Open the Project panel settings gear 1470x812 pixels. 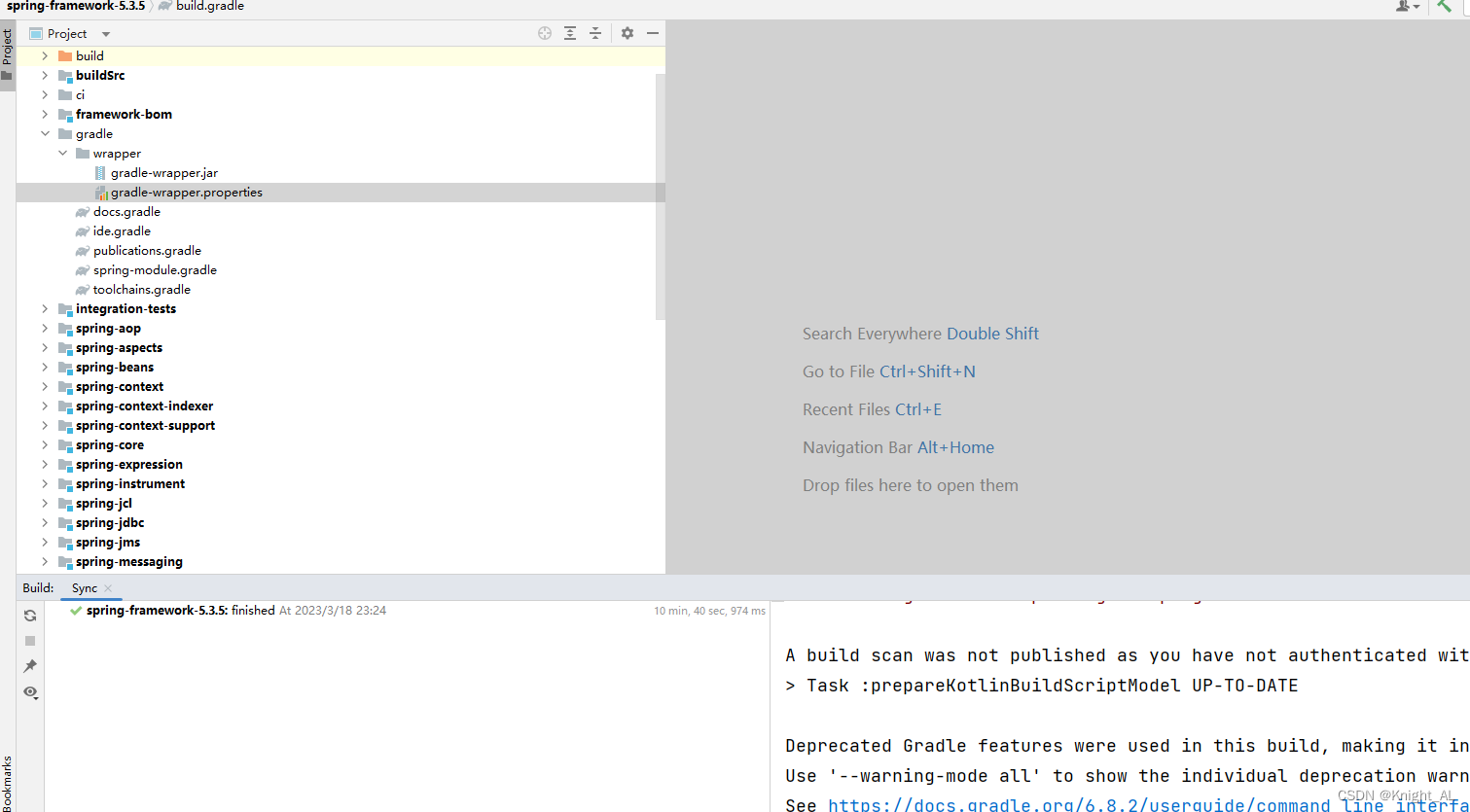627,33
